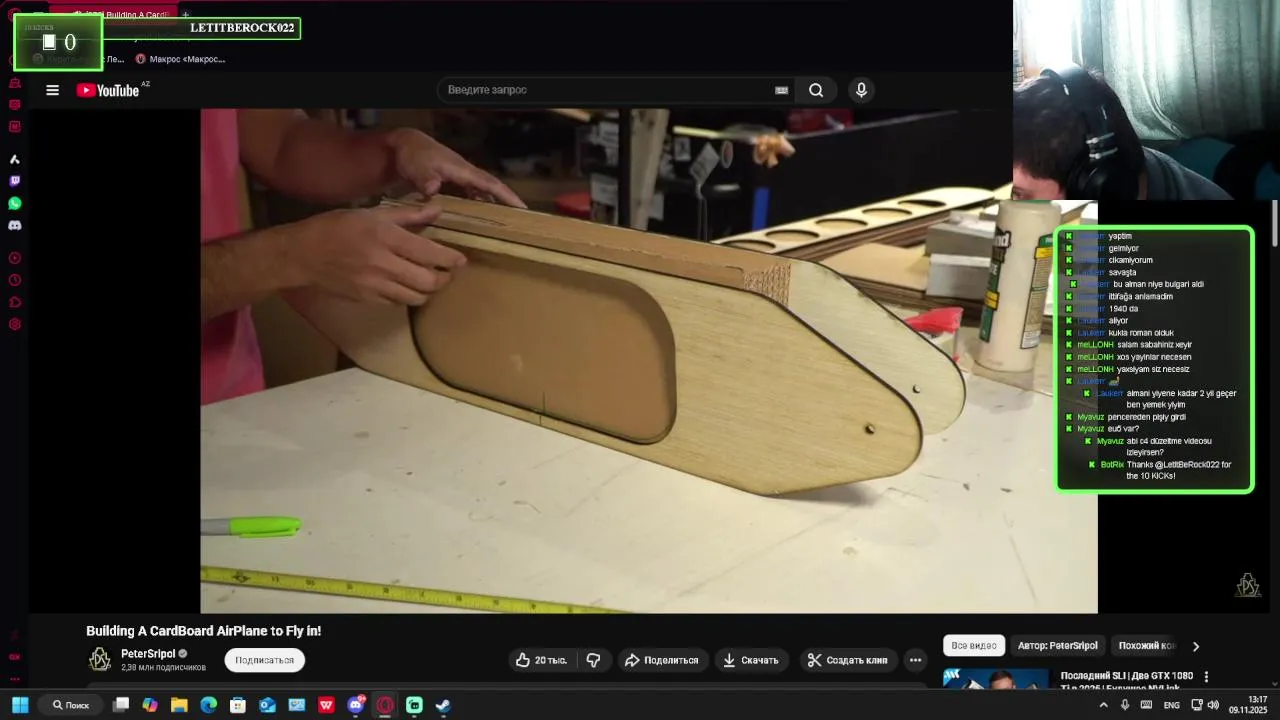The height and width of the screenshot is (720, 1280).
Task: Show more filter chips with right arrow
Action: pyautogui.click(x=1196, y=646)
